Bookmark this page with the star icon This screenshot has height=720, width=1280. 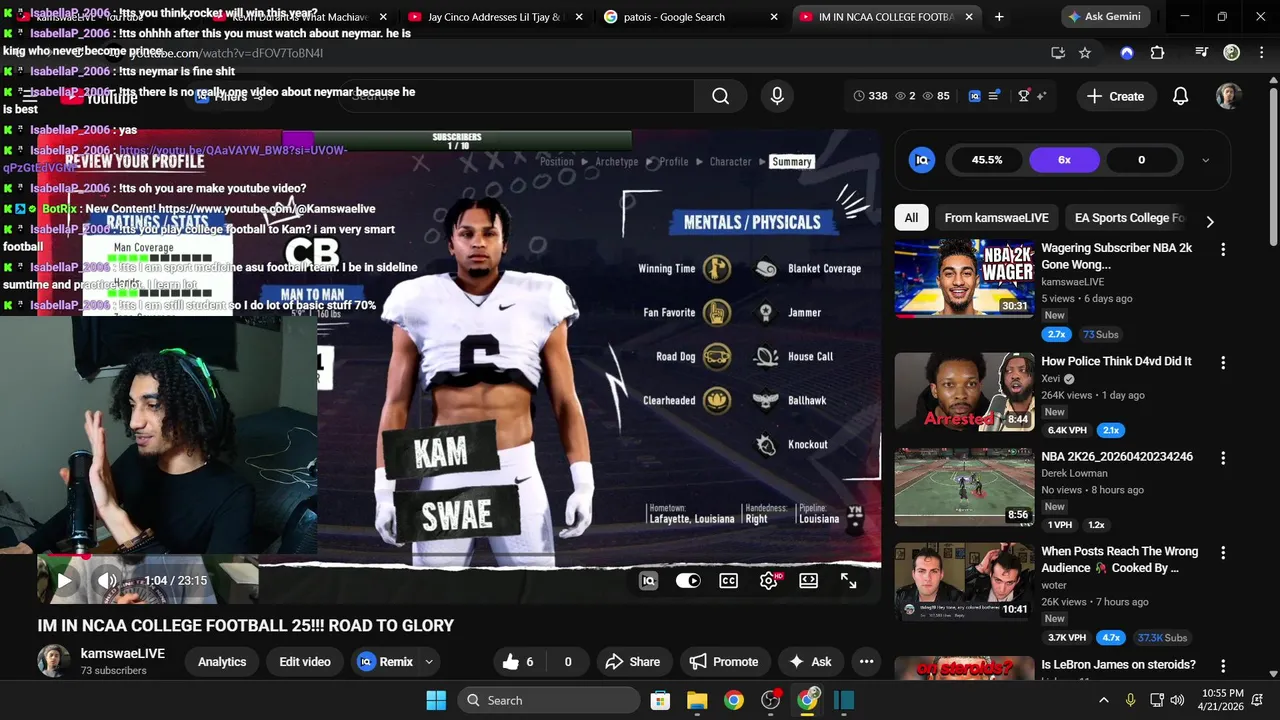(x=1085, y=53)
